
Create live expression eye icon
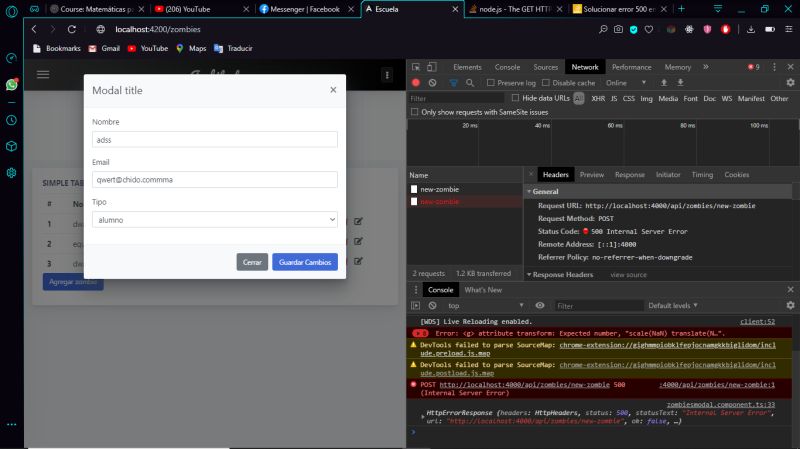(539, 305)
